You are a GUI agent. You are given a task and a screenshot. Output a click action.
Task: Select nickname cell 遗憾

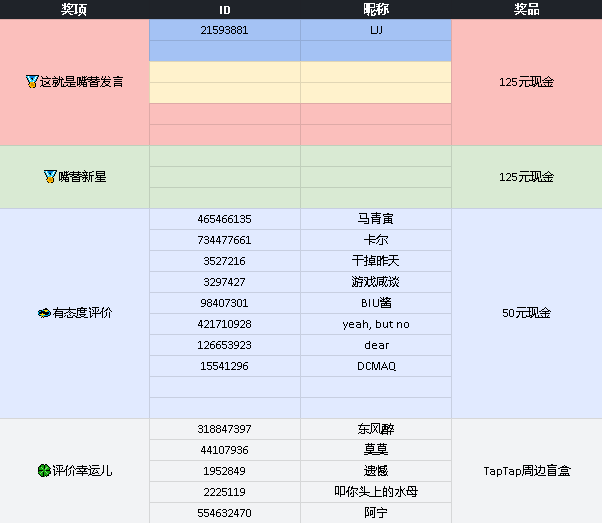376,471
